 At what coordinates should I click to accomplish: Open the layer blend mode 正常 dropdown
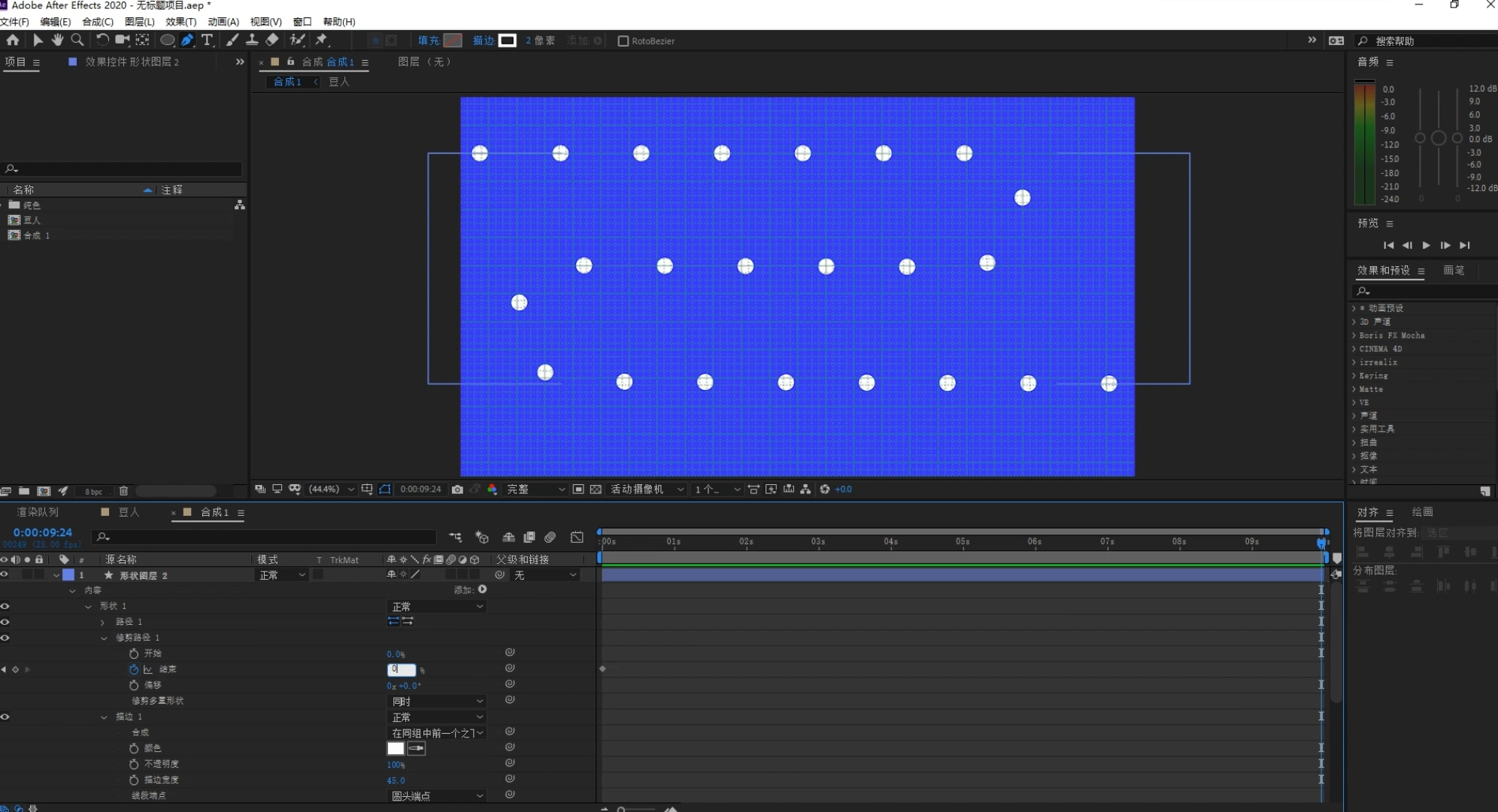click(282, 575)
